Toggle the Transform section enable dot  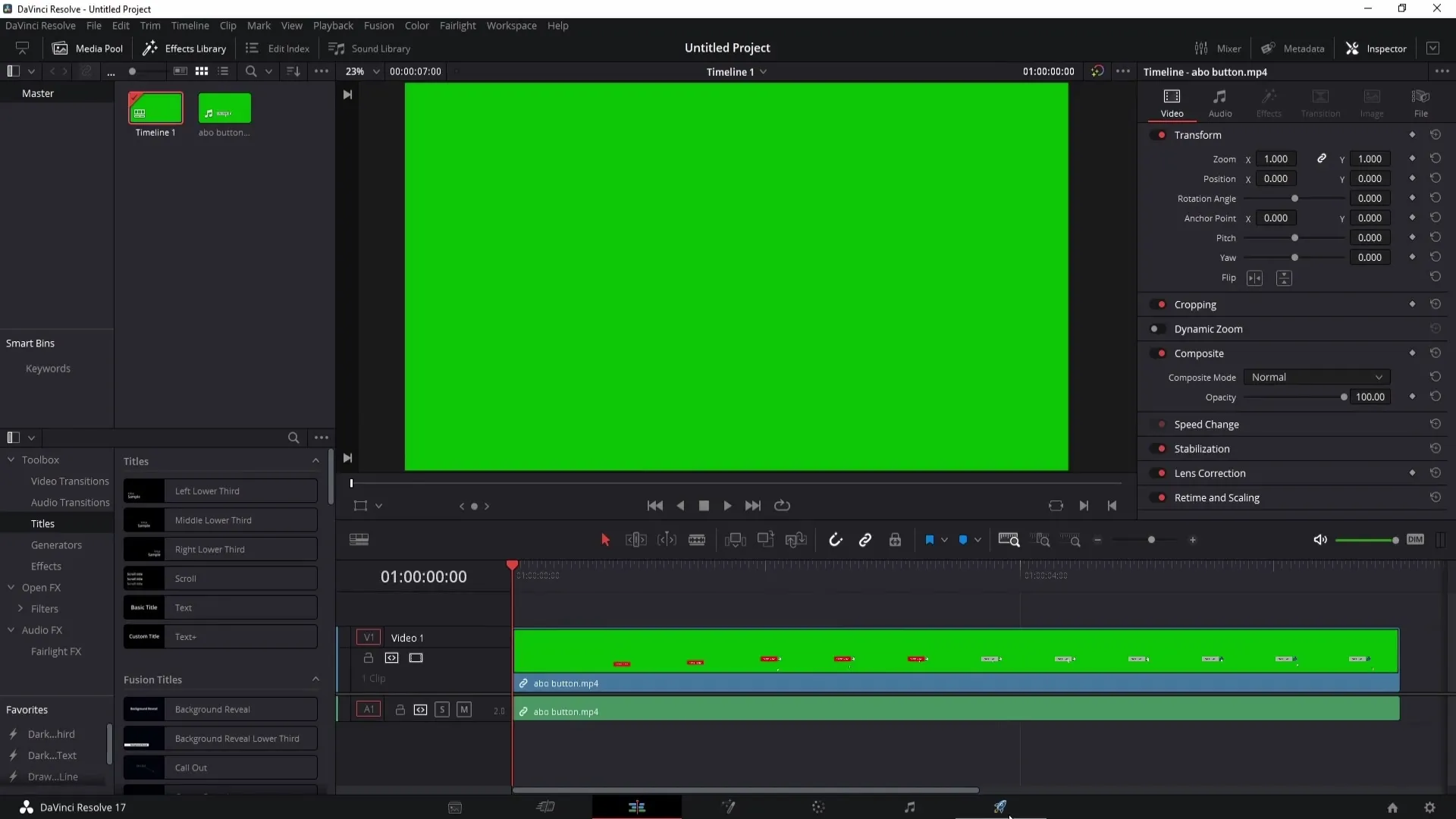(1162, 135)
